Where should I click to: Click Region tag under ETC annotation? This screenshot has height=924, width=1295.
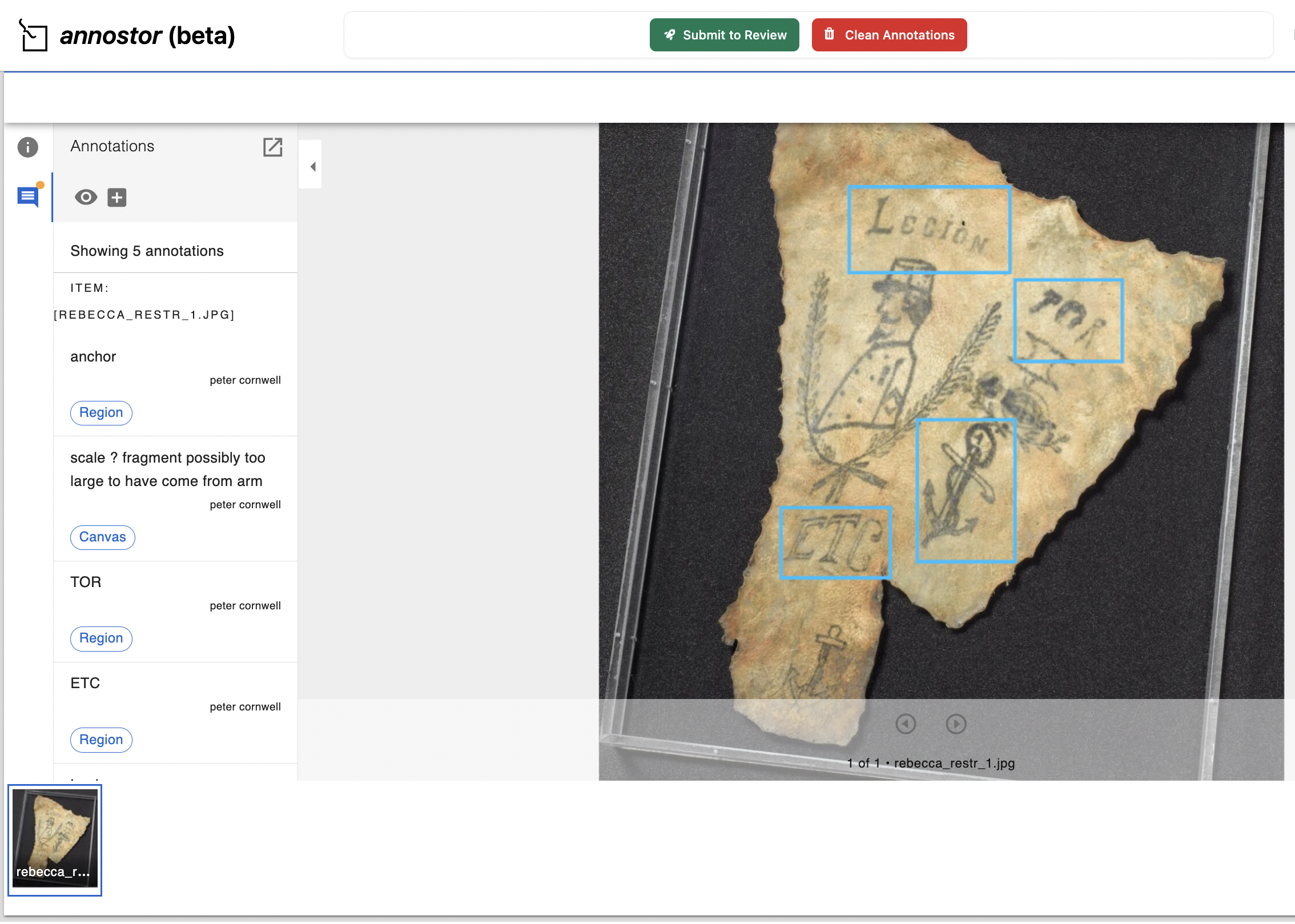pyautogui.click(x=101, y=740)
